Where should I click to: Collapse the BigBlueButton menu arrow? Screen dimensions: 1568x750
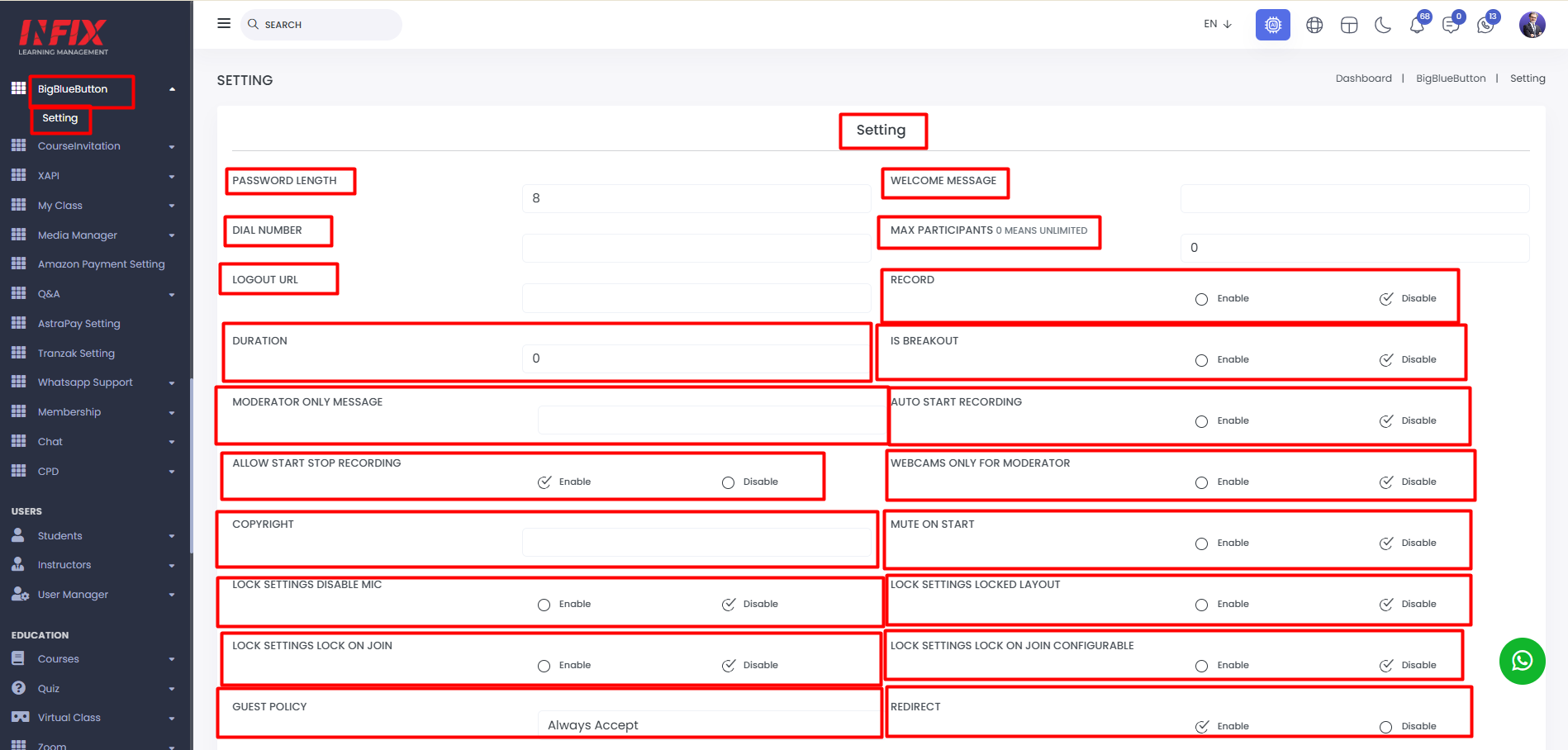pyautogui.click(x=172, y=89)
